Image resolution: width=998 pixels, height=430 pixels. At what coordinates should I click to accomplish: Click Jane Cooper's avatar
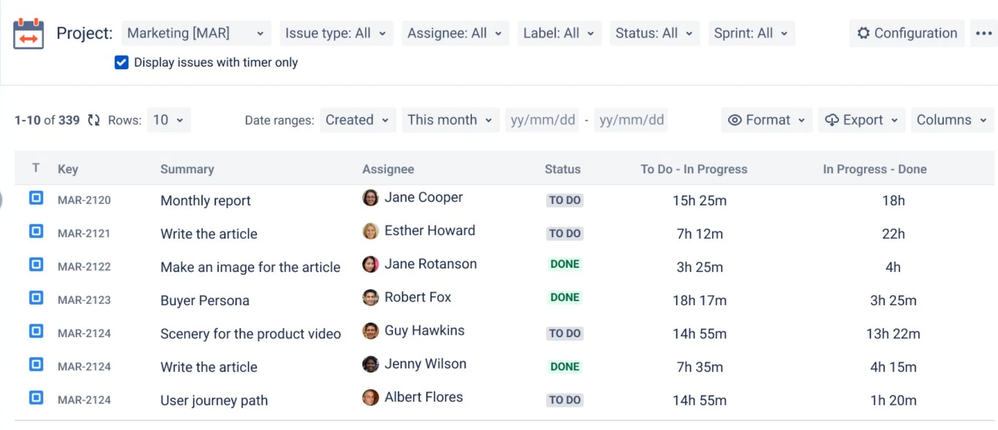[x=370, y=198]
